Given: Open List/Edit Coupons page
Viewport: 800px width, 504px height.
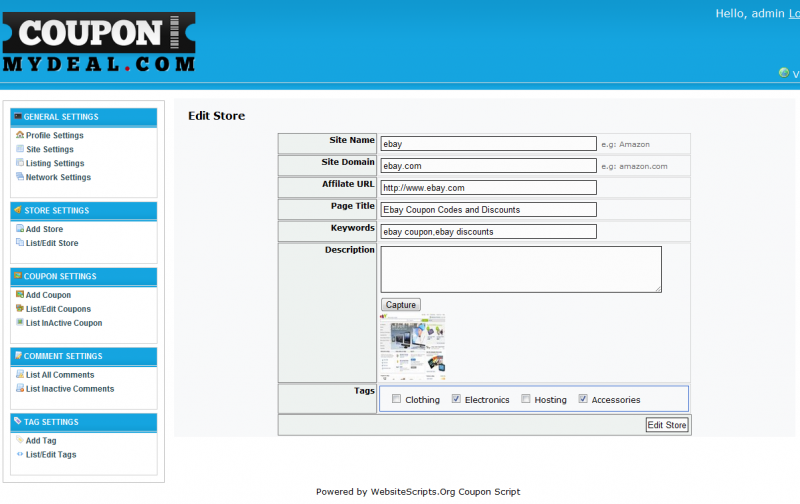Looking at the screenshot, I should (x=58, y=309).
